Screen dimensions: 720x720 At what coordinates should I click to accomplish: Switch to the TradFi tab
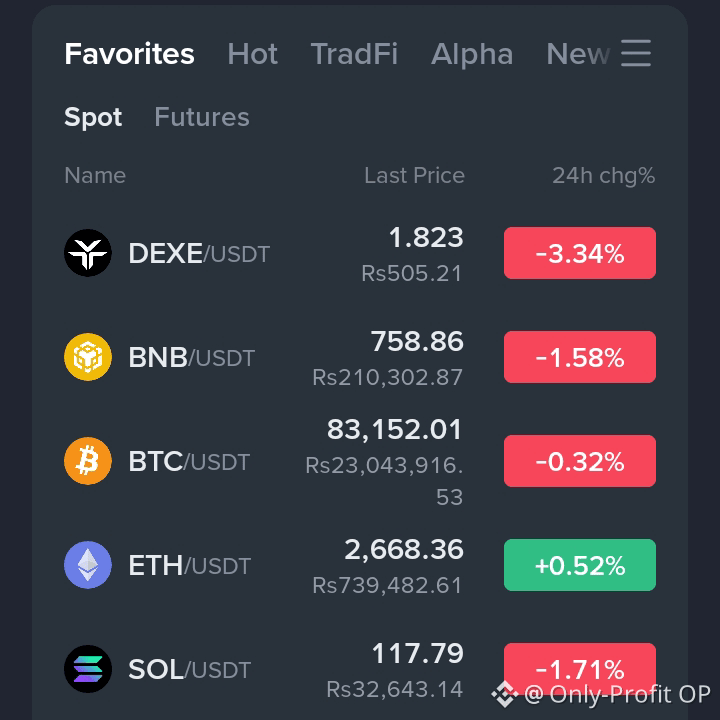[354, 54]
